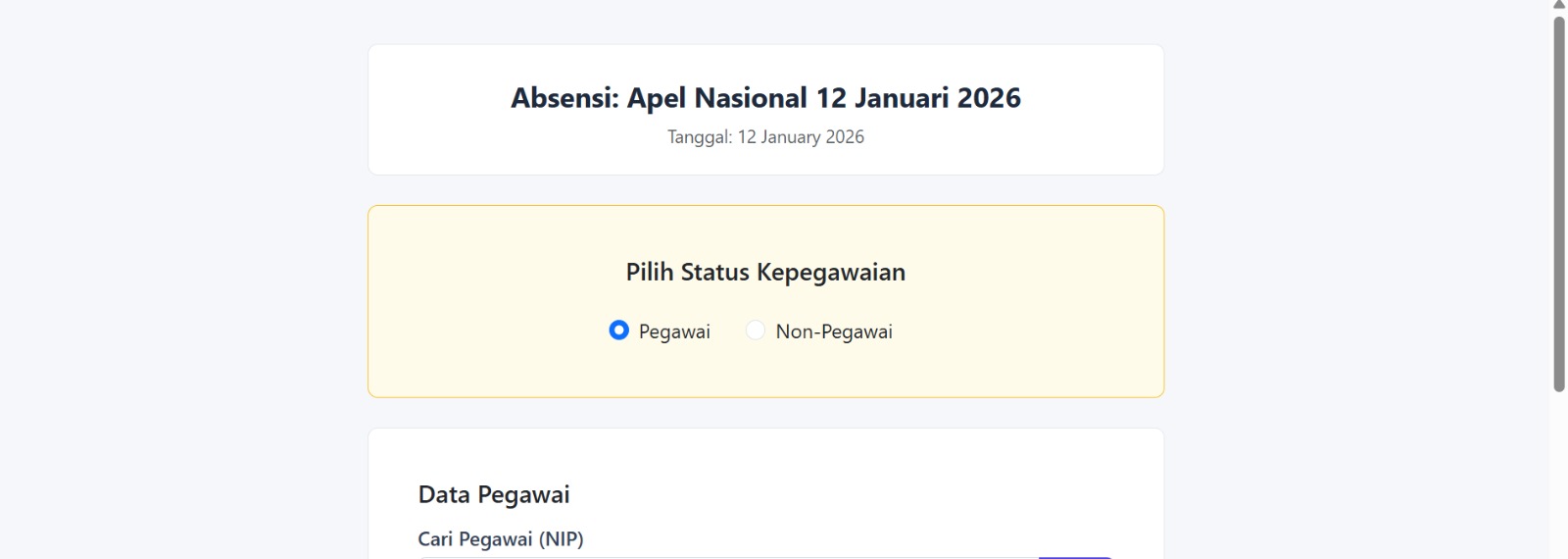Click "12 Januari 2026" in the bold title
This screenshot has height=559, width=1568.
tap(918, 98)
